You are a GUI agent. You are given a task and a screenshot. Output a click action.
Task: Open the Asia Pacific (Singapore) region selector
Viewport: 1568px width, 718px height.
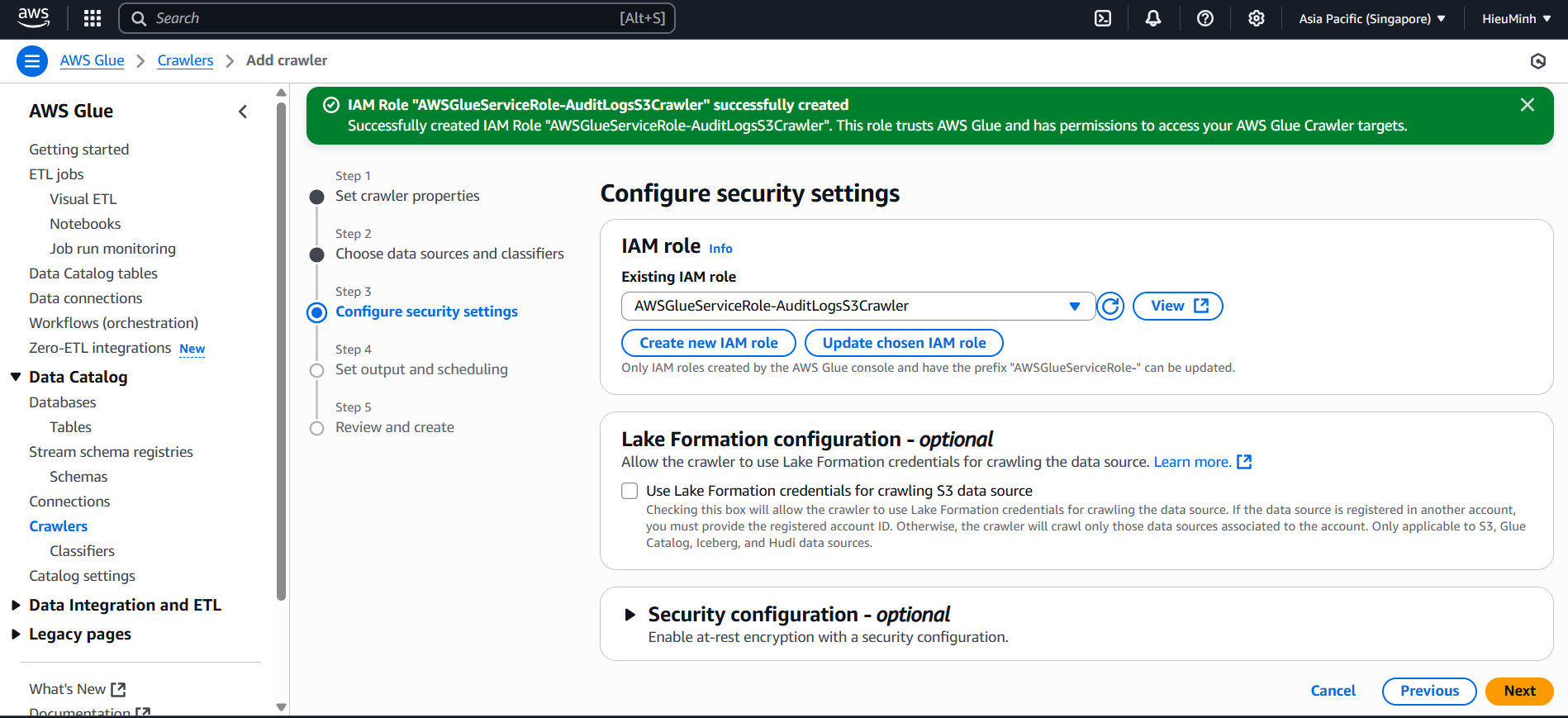[1372, 18]
